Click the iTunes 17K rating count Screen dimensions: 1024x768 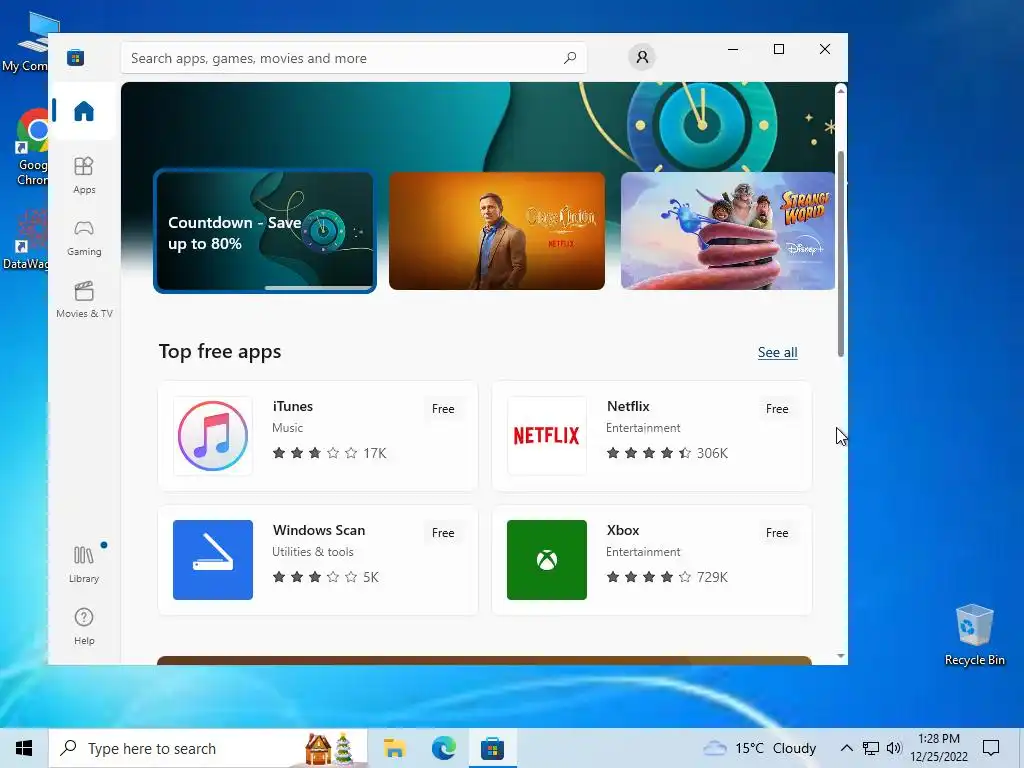[x=375, y=453]
